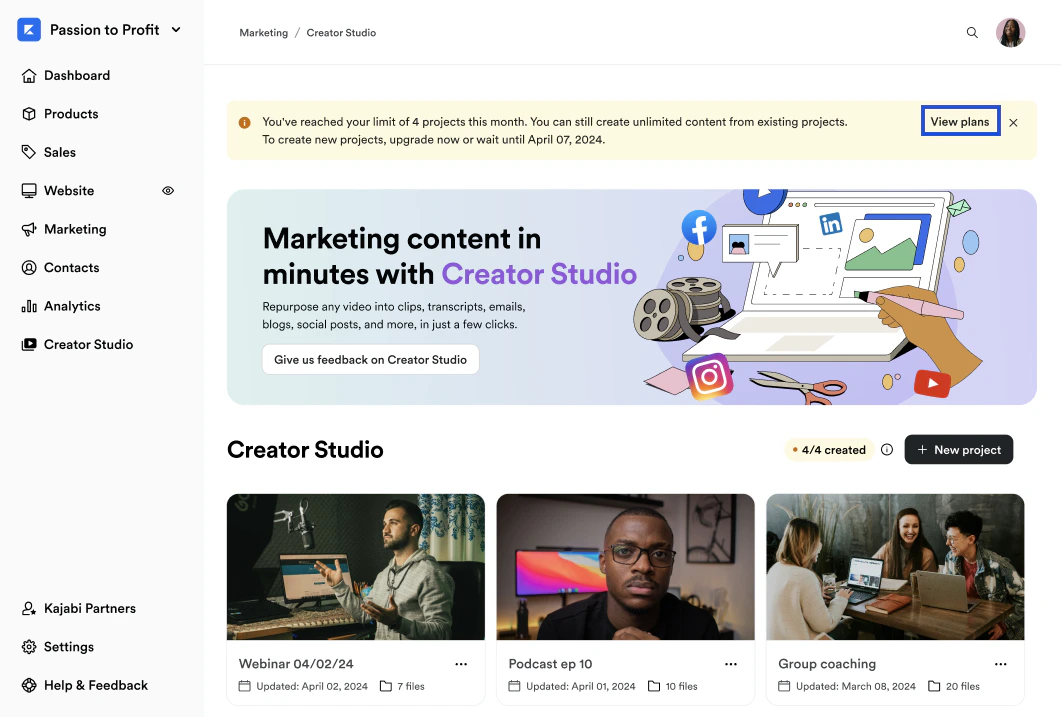
Task: Navigate to Contacts label
Action: tap(72, 268)
